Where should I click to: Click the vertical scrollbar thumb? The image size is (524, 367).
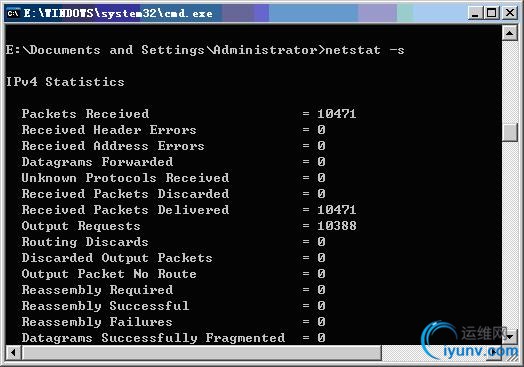pos(510,132)
